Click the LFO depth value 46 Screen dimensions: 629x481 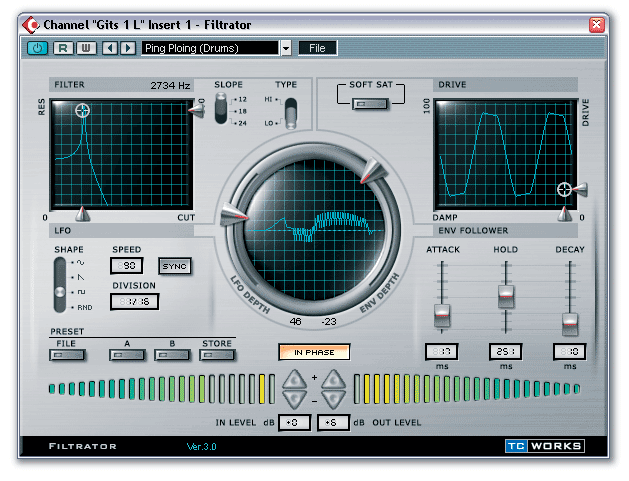tap(296, 321)
